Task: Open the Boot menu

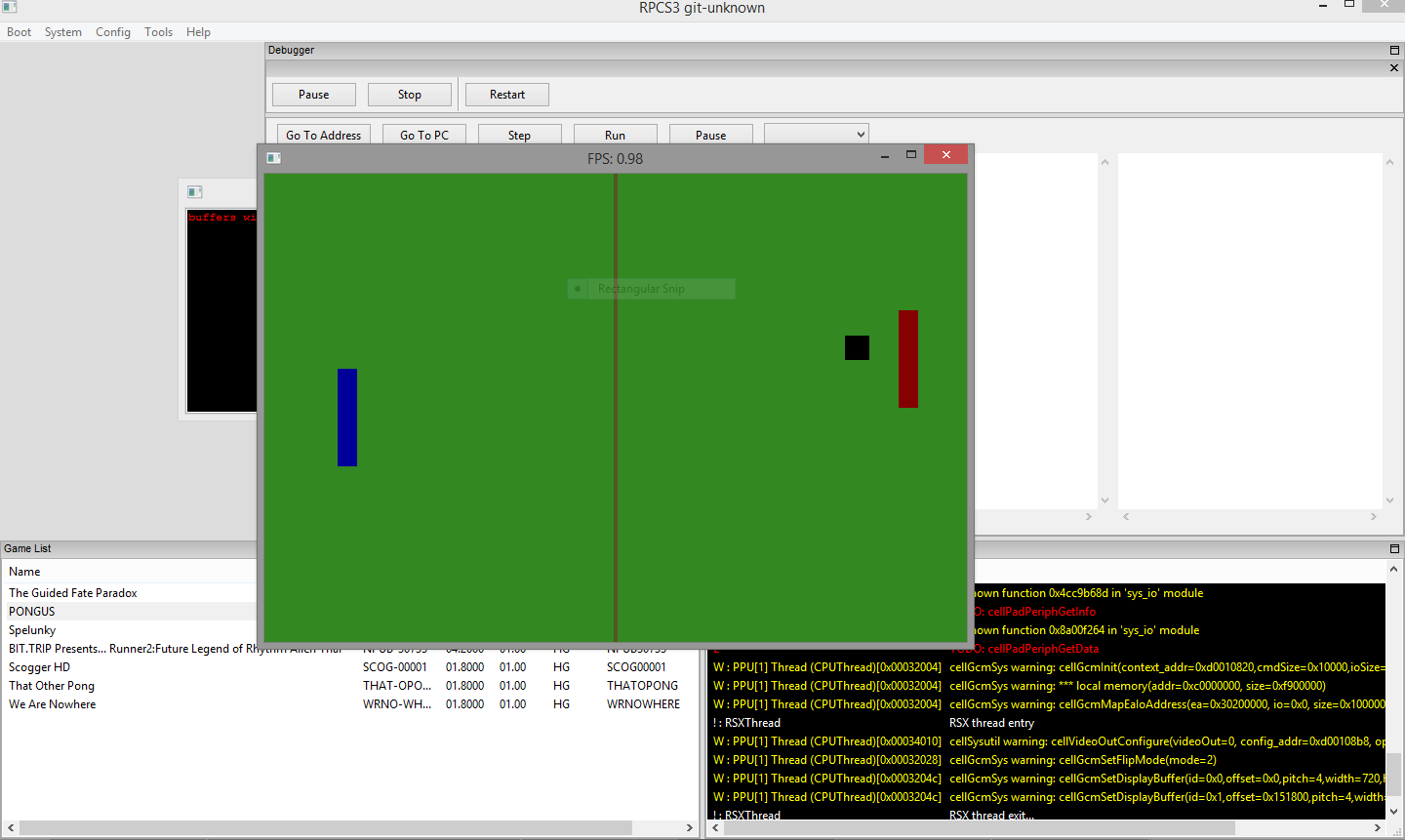Action: 19,32
